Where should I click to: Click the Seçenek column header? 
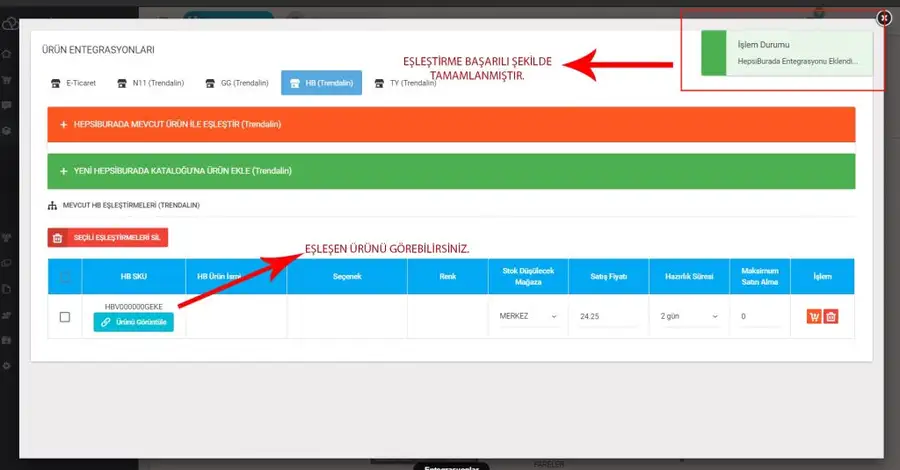point(347,277)
